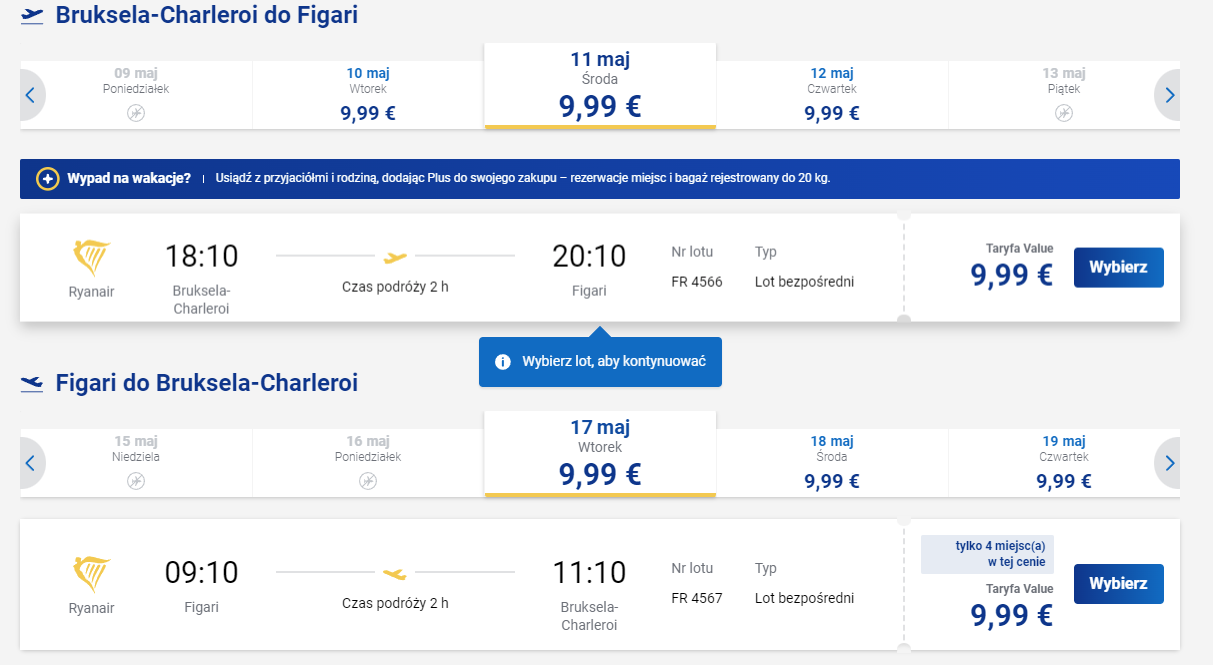Click previous dates arrow for outbound flight
The image size is (1213, 665).
[31, 96]
